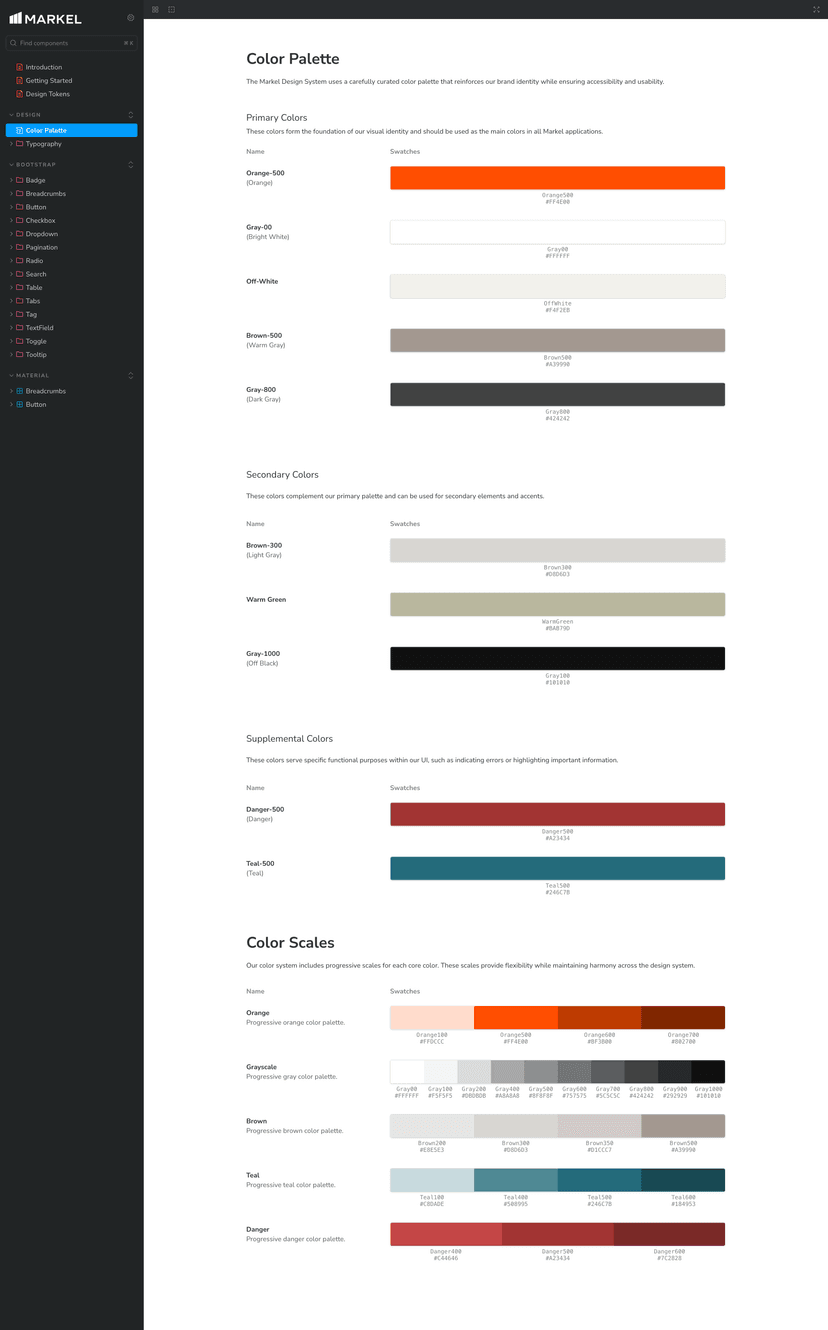Click the Tag folder icon
The width and height of the screenshot is (828, 1330).
point(19,314)
